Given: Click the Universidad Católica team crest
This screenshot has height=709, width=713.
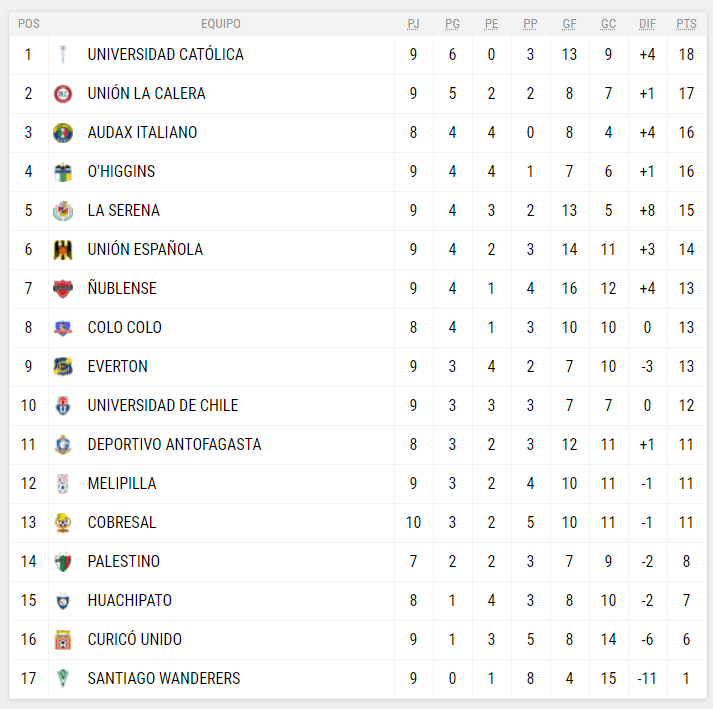Looking at the screenshot, I should (x=63, y=55).
